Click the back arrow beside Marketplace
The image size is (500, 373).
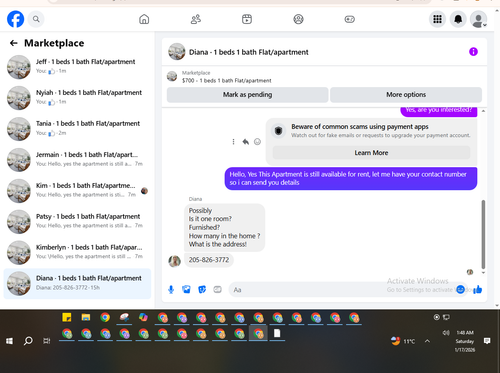pos(14,43)
